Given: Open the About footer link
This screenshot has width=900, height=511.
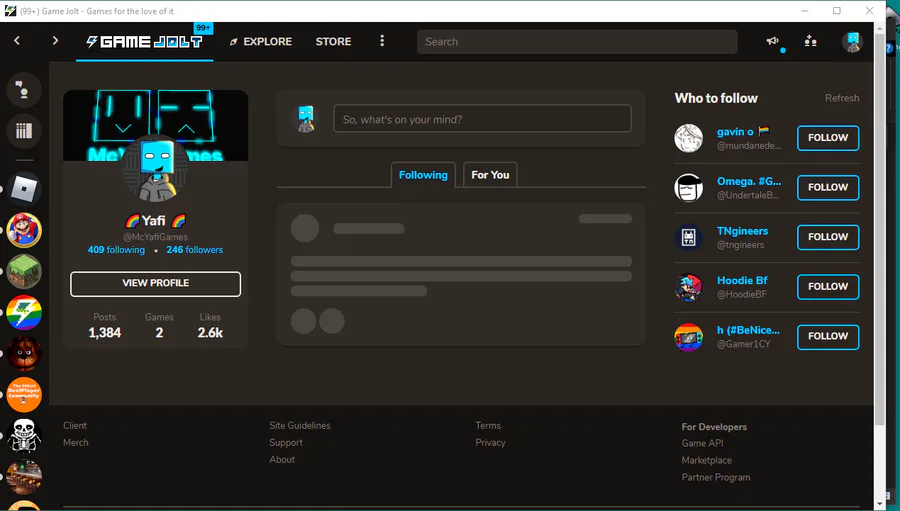Looking at the screenshot, I should (282, 459).
